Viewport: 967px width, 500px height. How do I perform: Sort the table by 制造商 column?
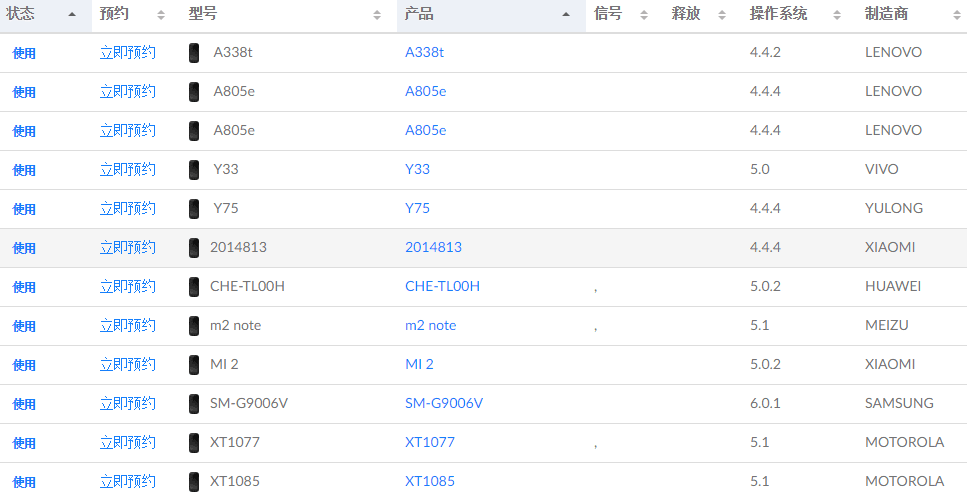click(x=912, y=14)
